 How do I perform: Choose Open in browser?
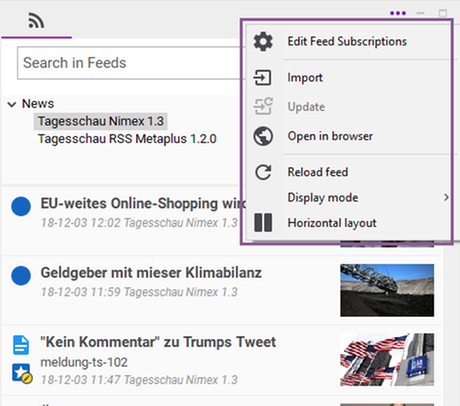(330, 136)
